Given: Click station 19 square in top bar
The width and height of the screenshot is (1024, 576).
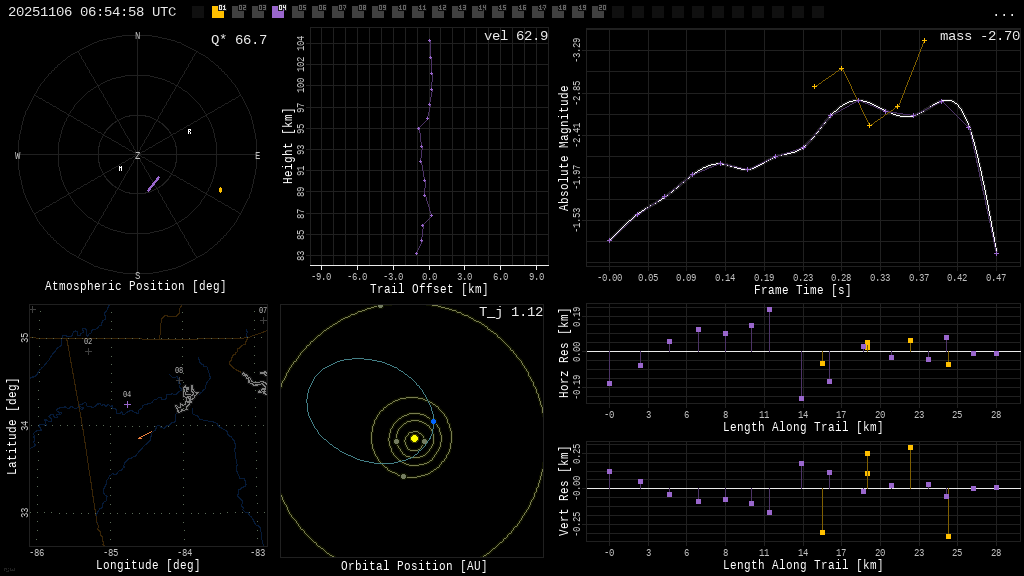Looking at the screenshot, I should (578, 12).
